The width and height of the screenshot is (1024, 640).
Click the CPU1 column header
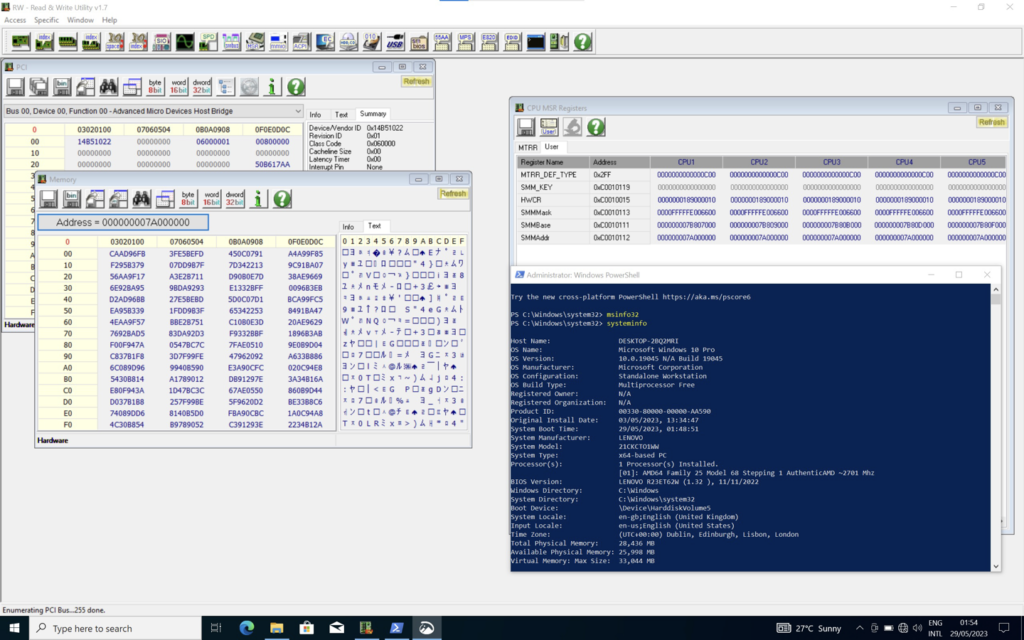pos(686,162)
